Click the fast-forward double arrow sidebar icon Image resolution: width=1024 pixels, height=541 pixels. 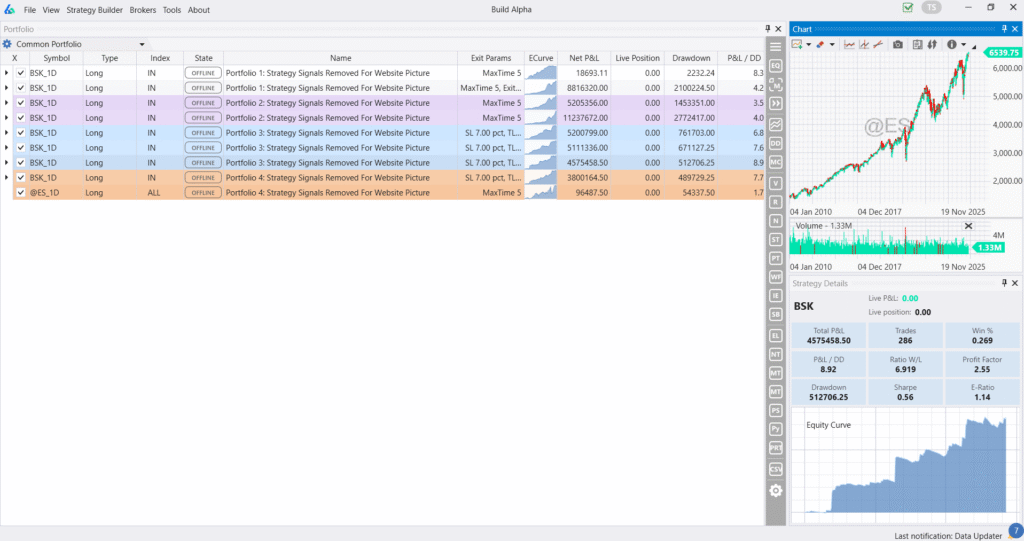pos(775,103)
